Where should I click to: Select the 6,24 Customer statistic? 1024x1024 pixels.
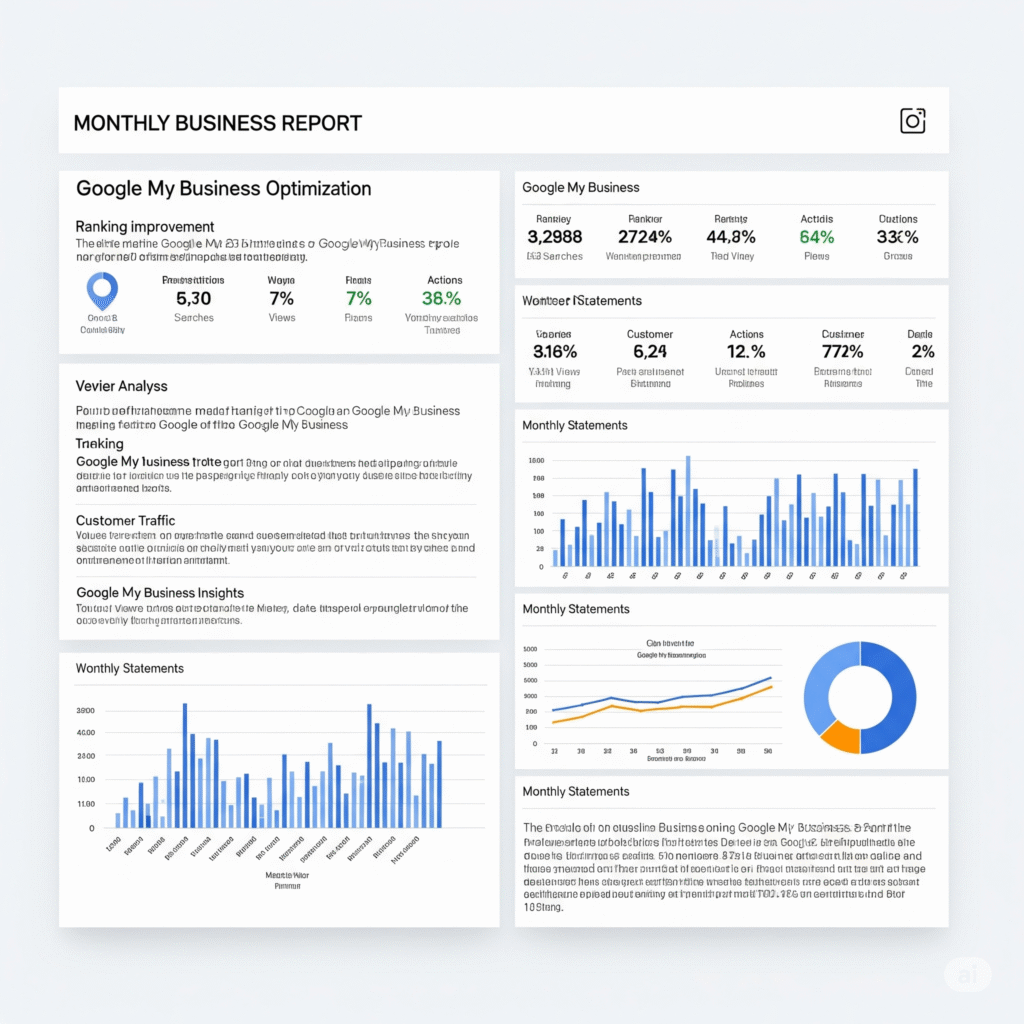coord(650,351)
